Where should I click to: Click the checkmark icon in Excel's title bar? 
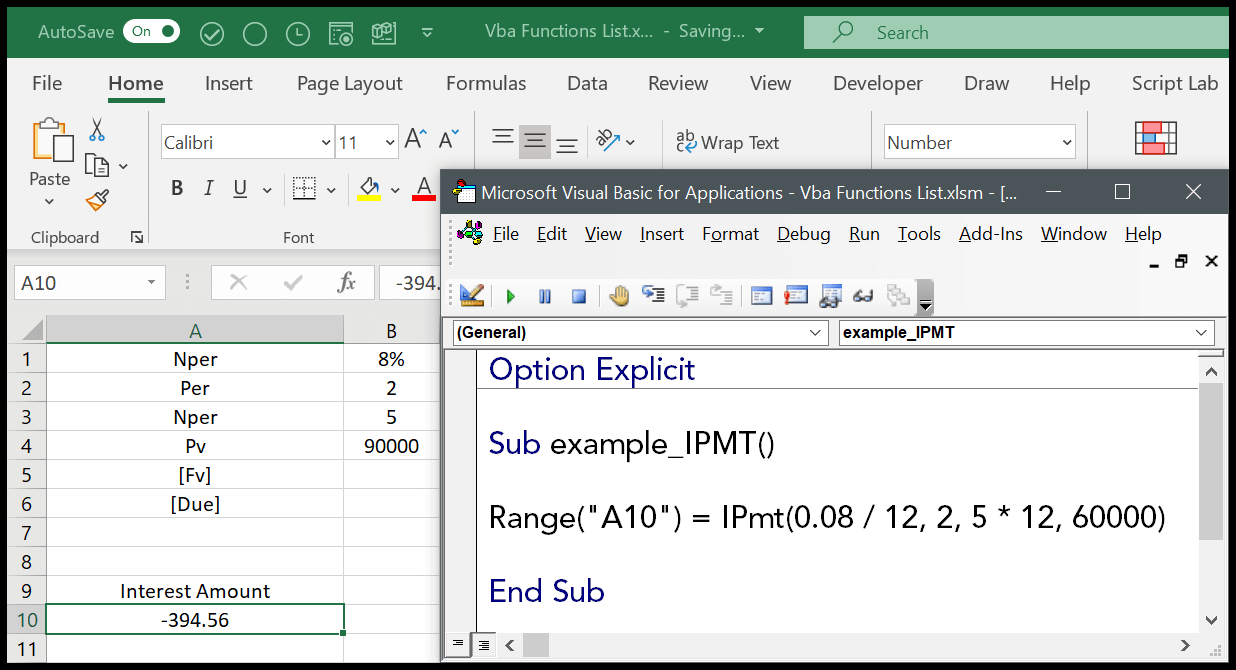pyautogui.click(x=212, y=33)
